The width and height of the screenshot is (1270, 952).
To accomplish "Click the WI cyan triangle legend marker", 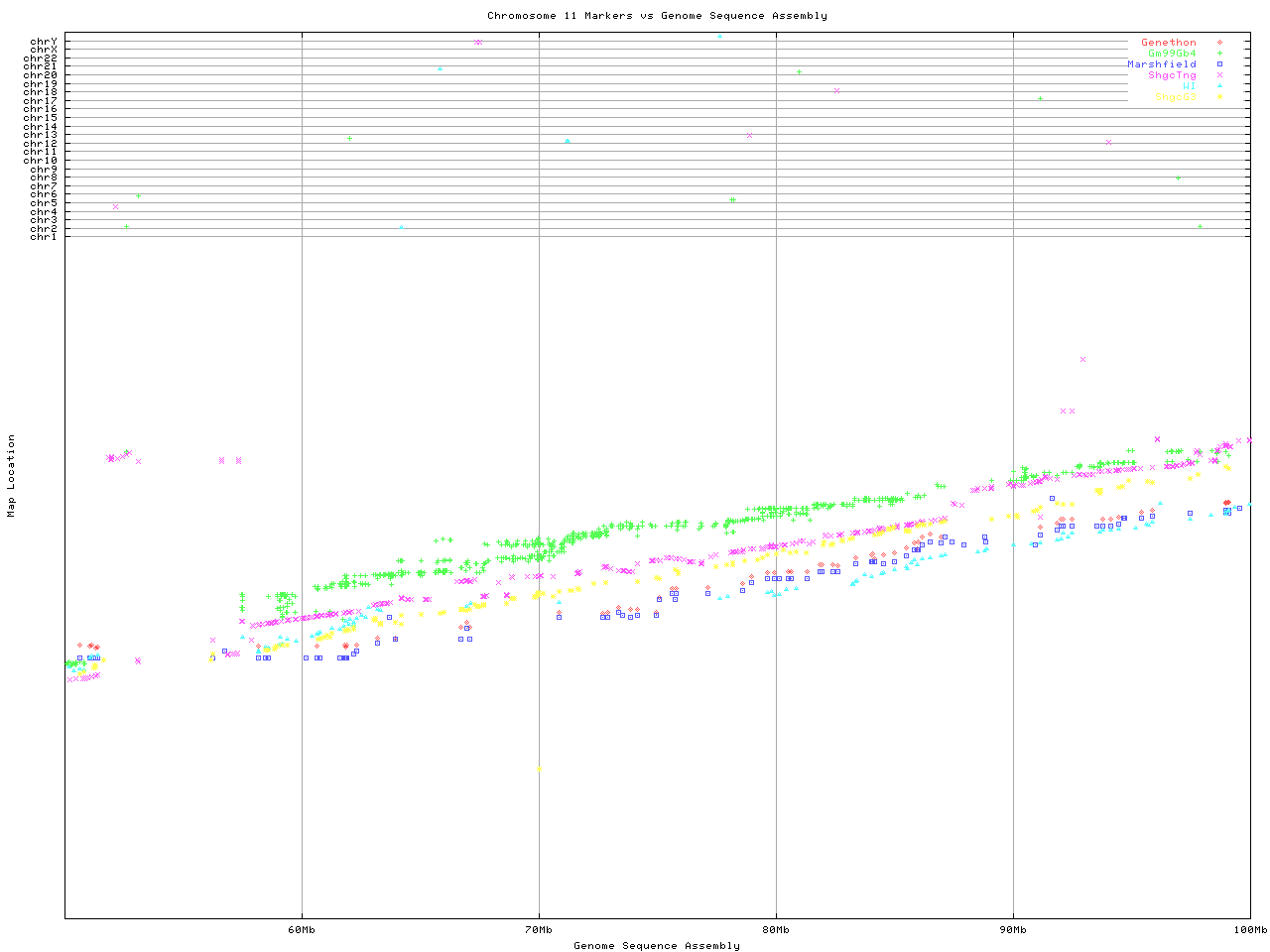I will pos(1218,86).
